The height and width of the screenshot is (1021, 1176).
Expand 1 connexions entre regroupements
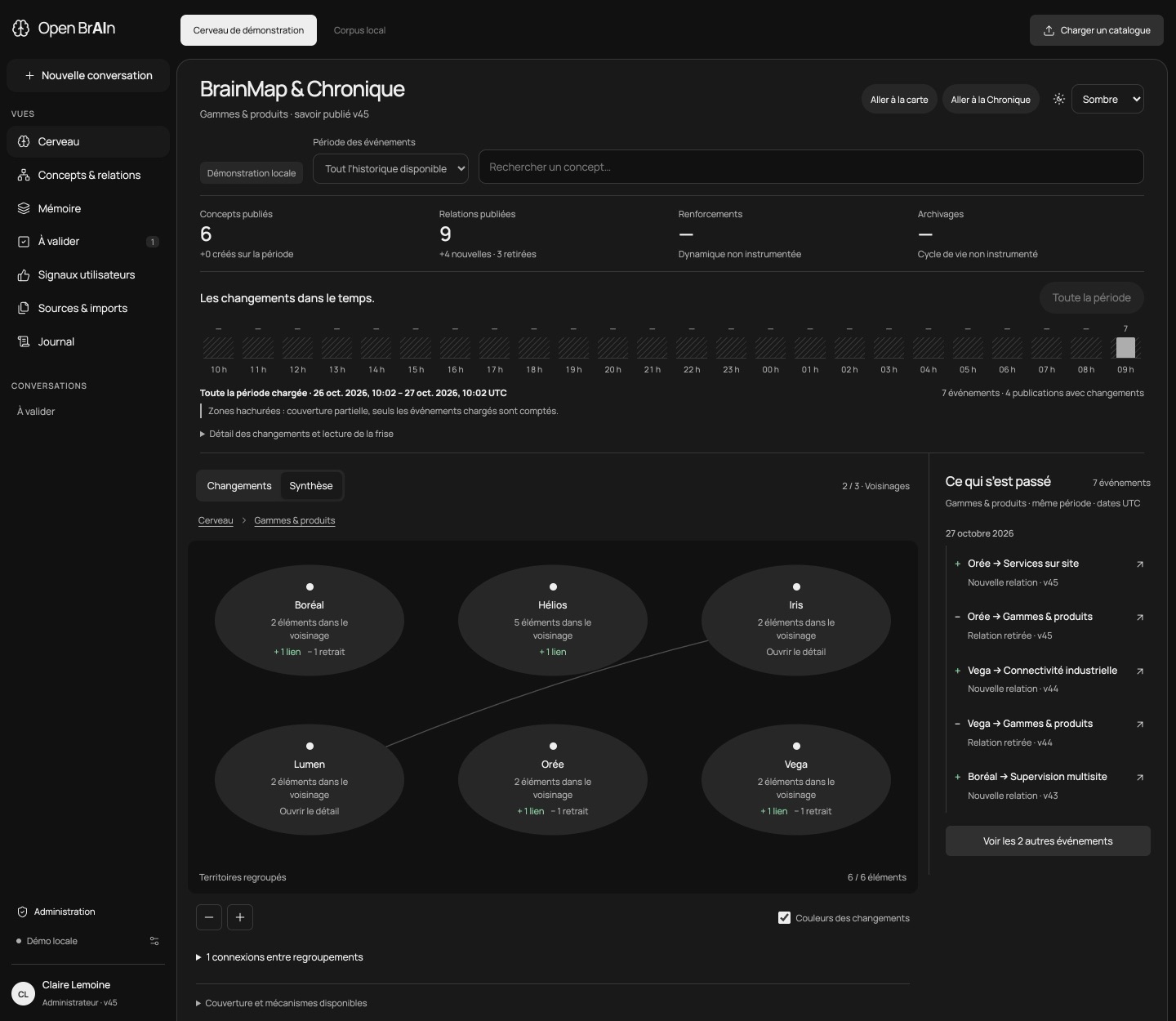click(x=279, y=957)
